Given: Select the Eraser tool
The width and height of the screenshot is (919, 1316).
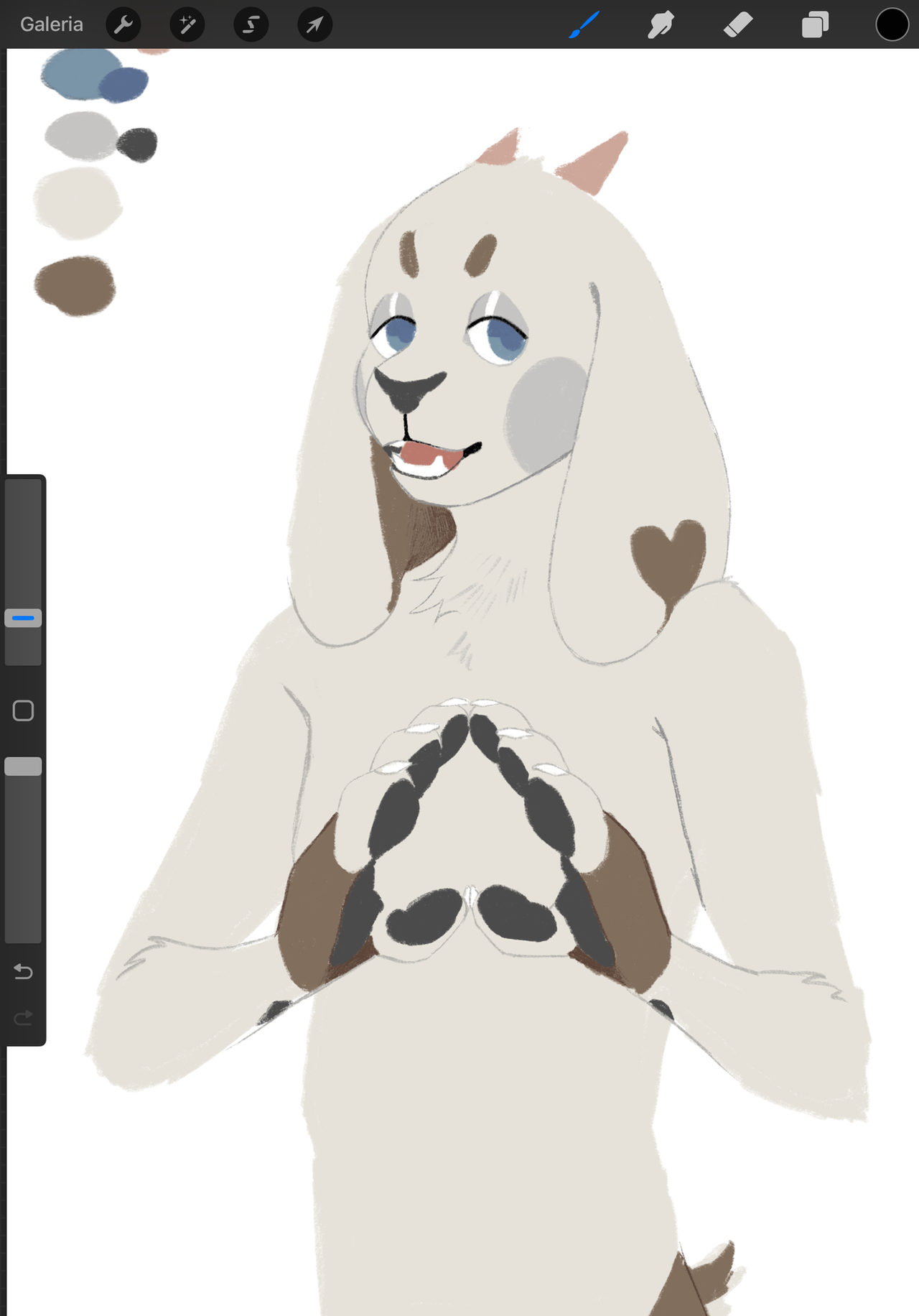Looking at the screenshot, I should (x=738, y=25).
